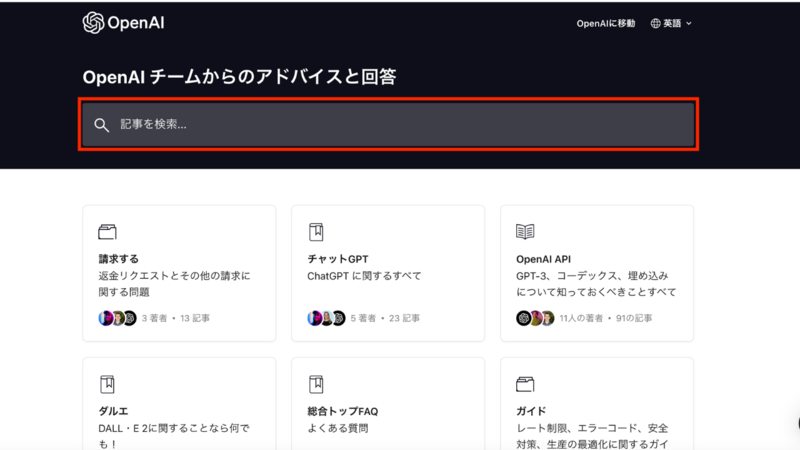Click author avatars on 請求する card
The image size is (800, 450).
pos(117,318)
